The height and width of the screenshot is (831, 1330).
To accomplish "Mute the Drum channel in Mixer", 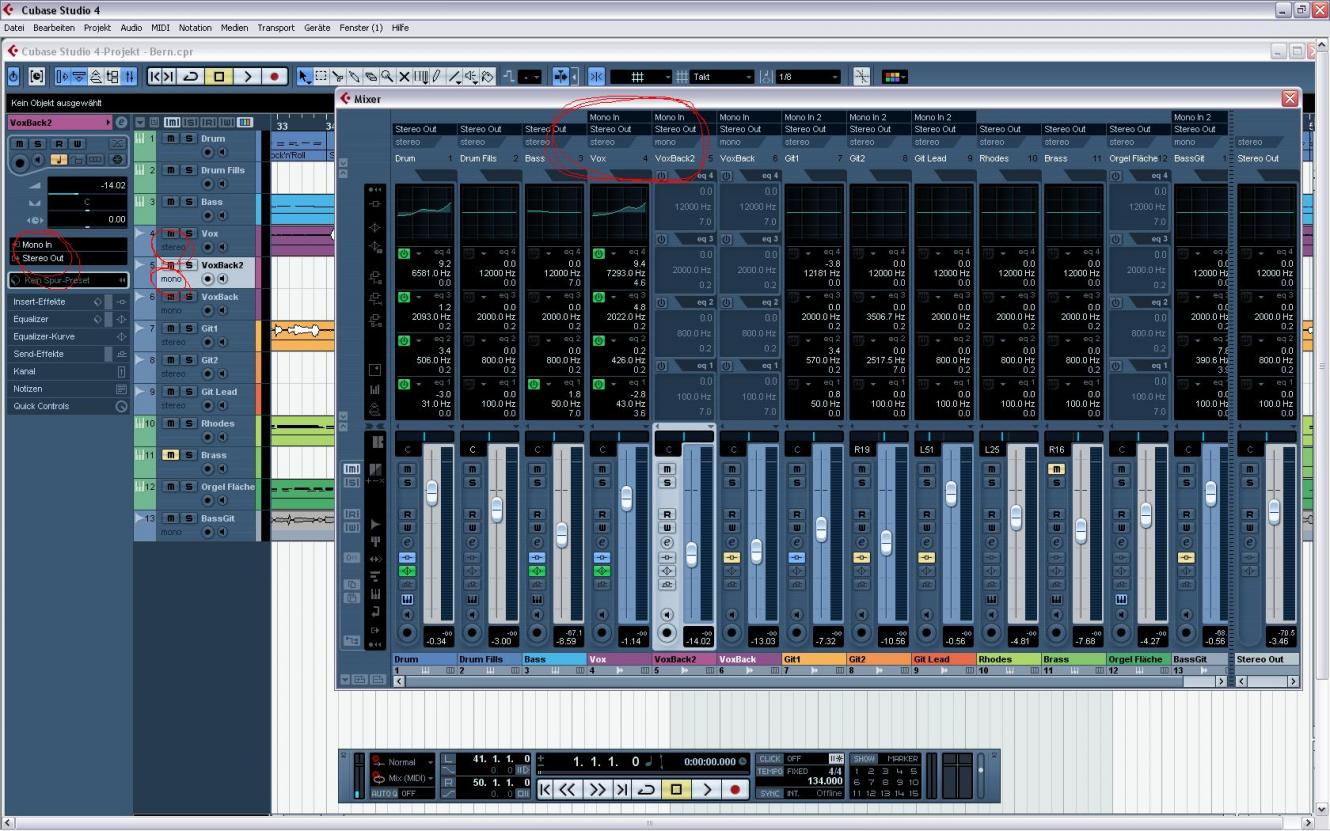I will click(x=407, y=469).
